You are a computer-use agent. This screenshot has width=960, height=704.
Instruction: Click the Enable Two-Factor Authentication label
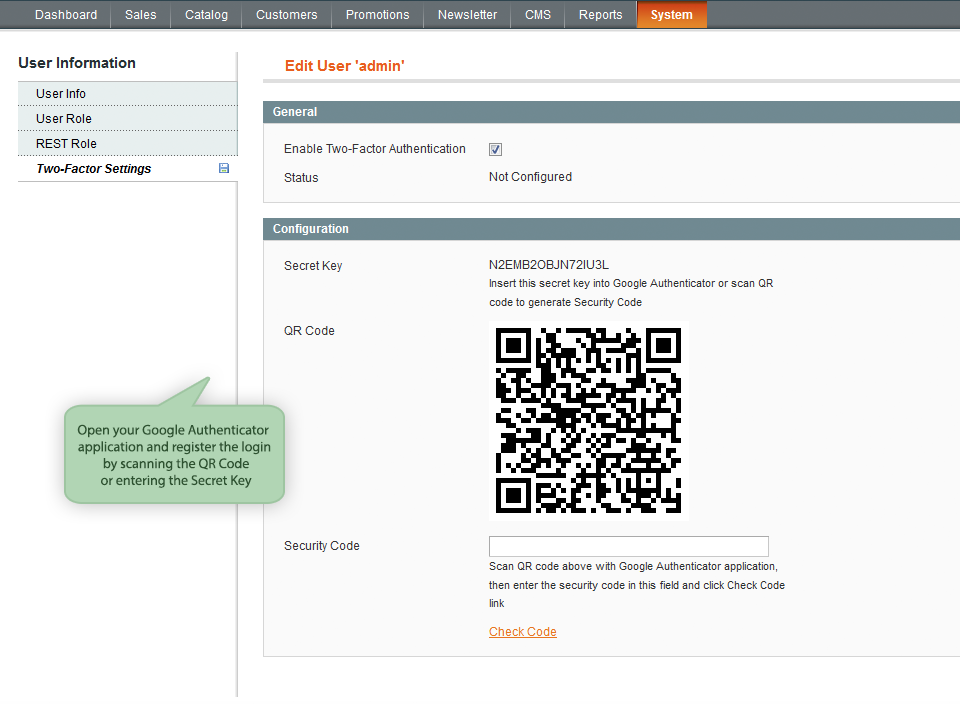pos(375,149)
